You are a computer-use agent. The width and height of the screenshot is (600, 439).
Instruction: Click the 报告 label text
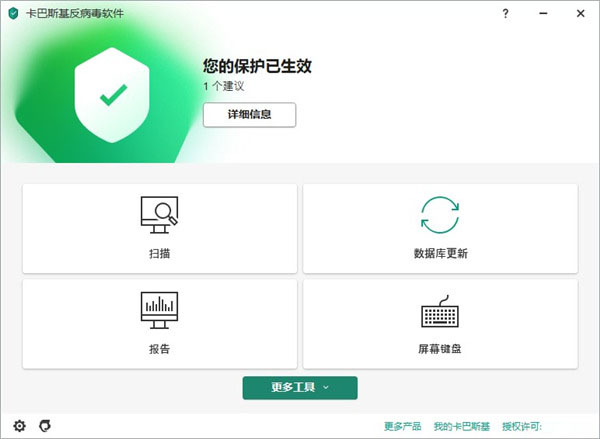(x=160, y=349)
